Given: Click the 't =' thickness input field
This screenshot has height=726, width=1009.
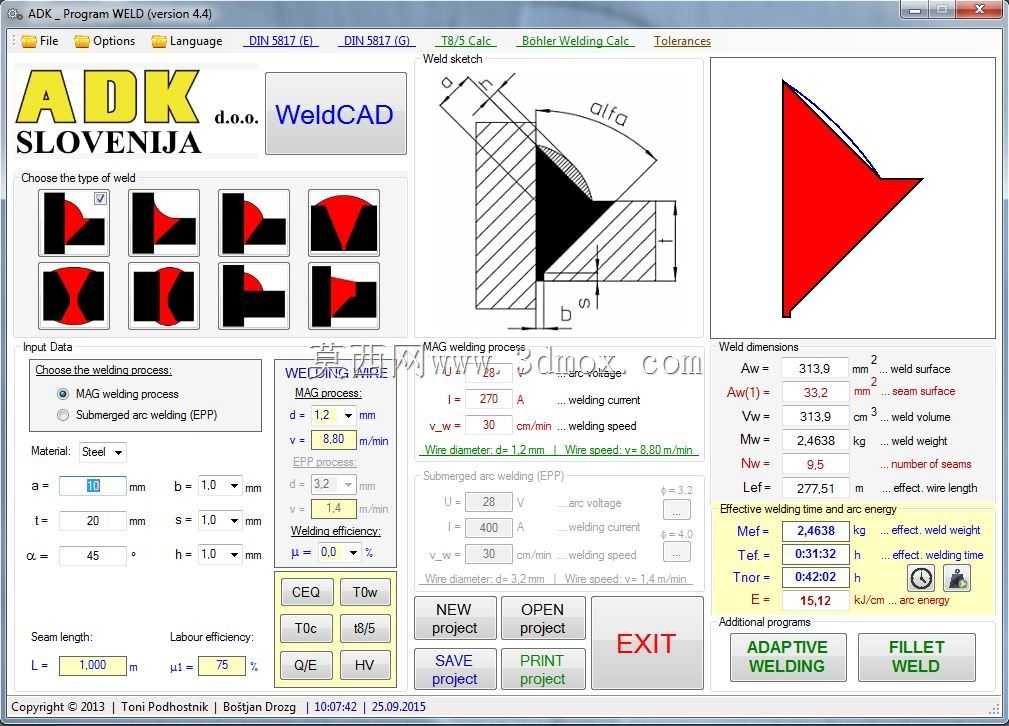Looking at the screenshot, I should coord(93,521).
